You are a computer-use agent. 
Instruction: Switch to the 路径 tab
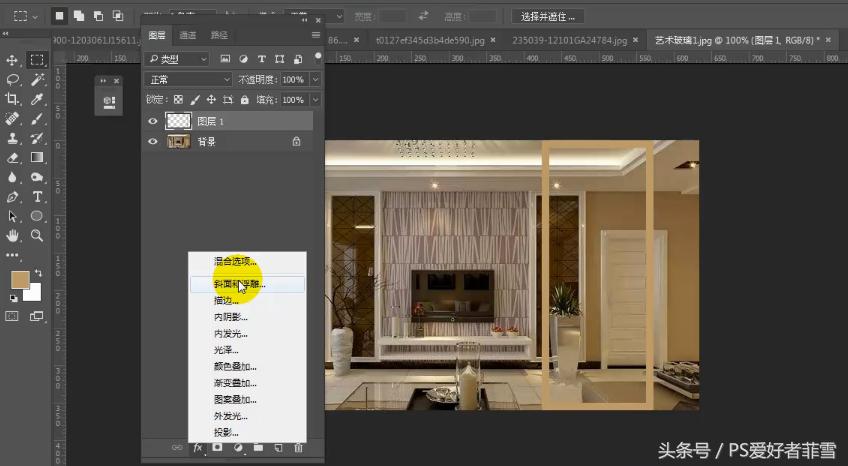(x=219, y=35)
